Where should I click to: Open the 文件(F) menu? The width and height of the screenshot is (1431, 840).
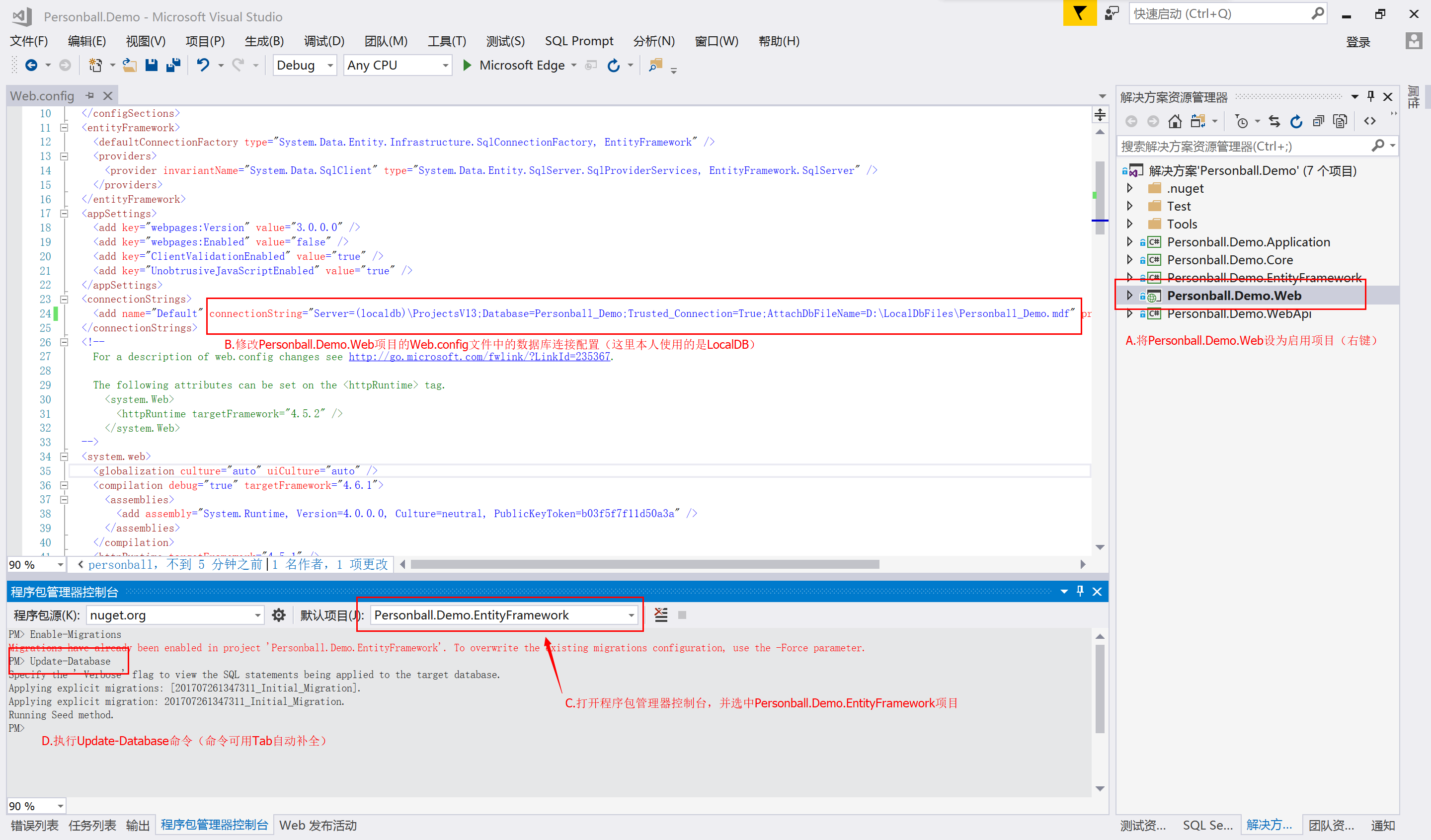(29, 41)
